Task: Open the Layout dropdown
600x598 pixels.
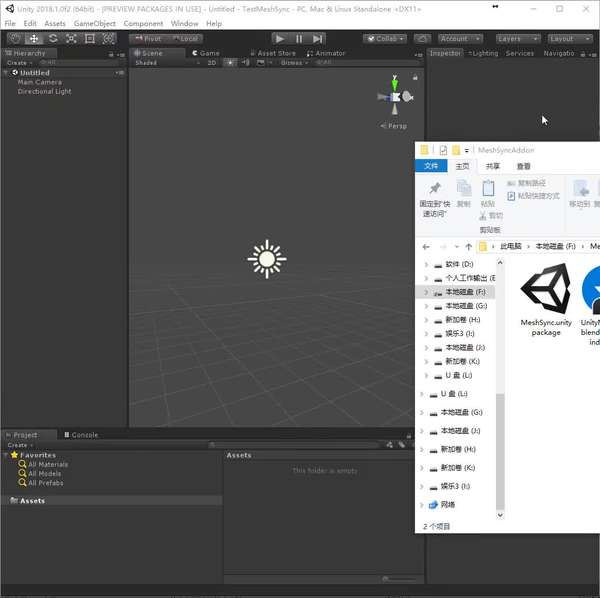Action: [x=570, y=39]
